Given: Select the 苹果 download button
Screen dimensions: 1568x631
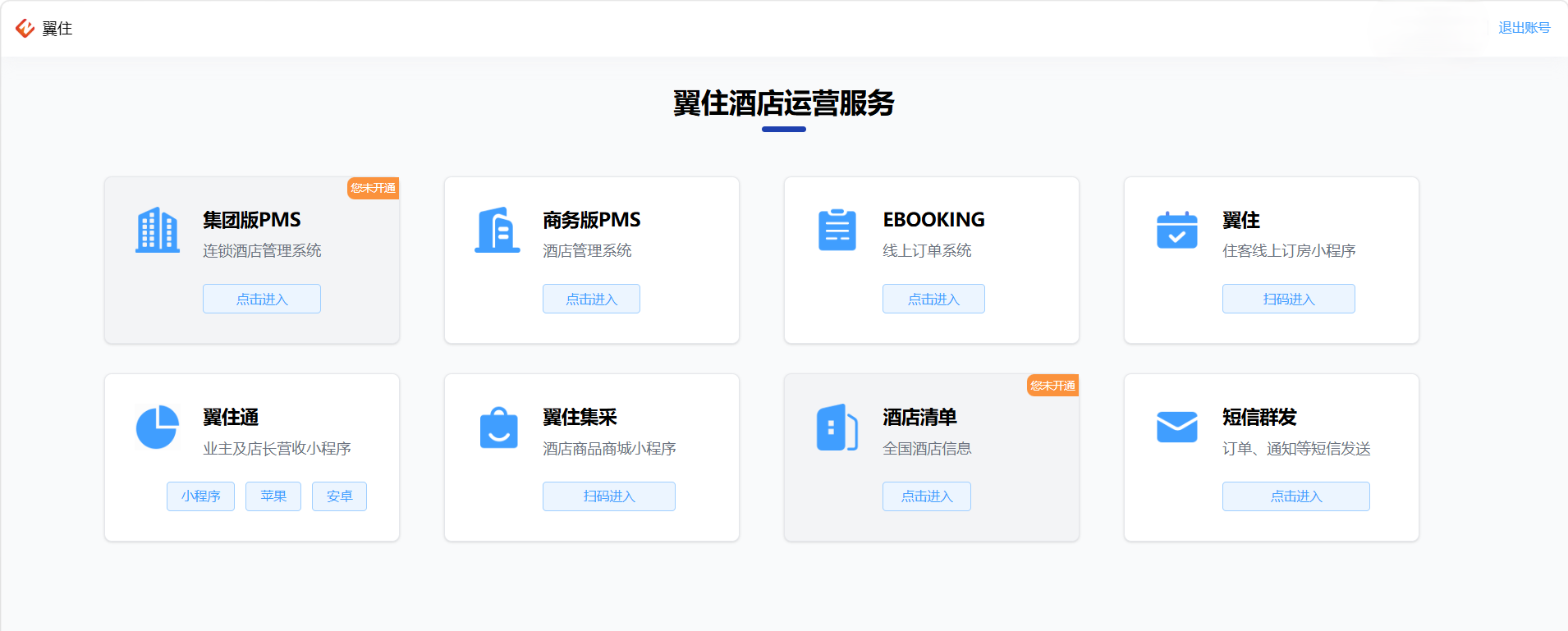Looking at the screenshot, I should click(273, 496).
